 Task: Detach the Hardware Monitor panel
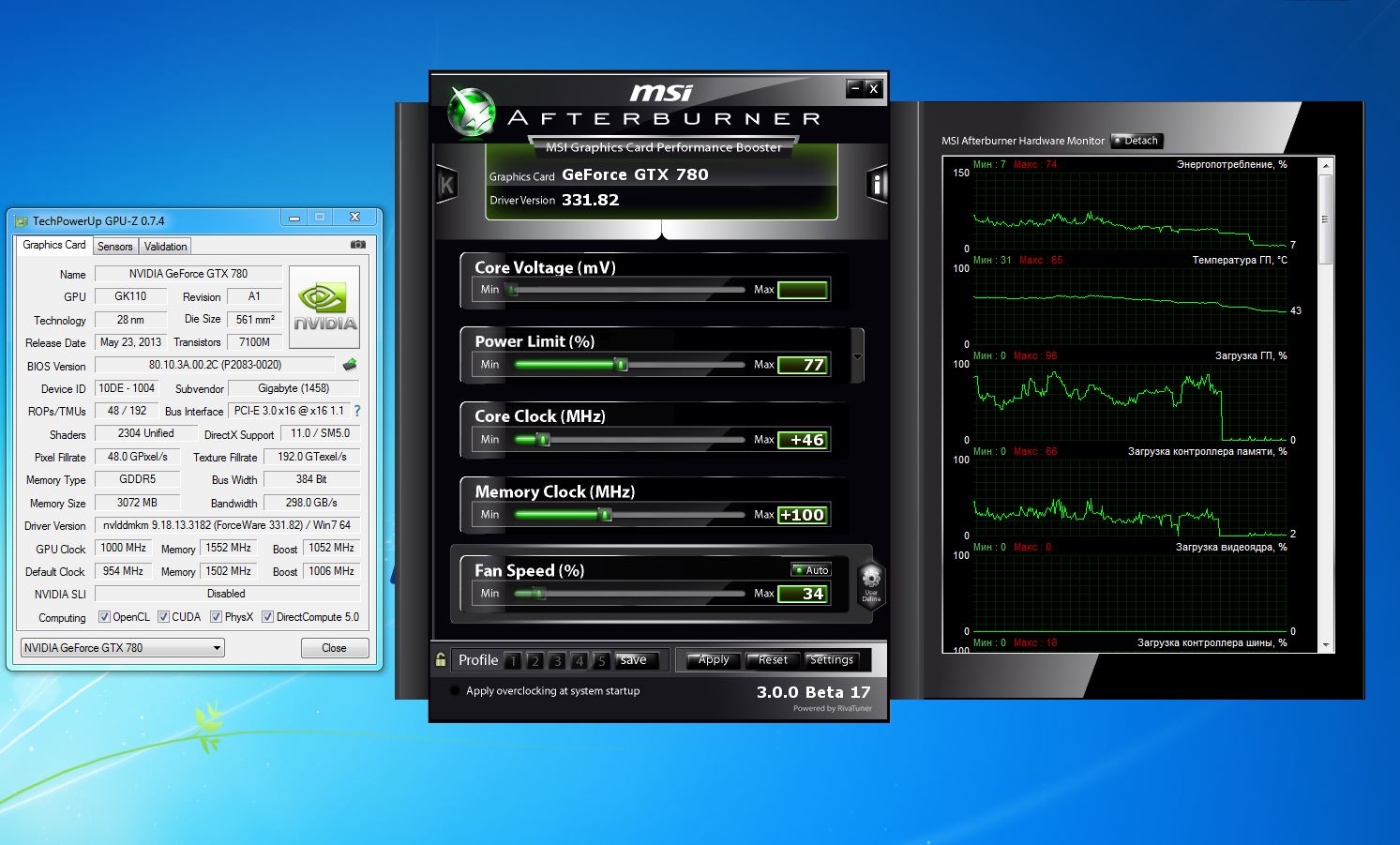[1137, 141]
